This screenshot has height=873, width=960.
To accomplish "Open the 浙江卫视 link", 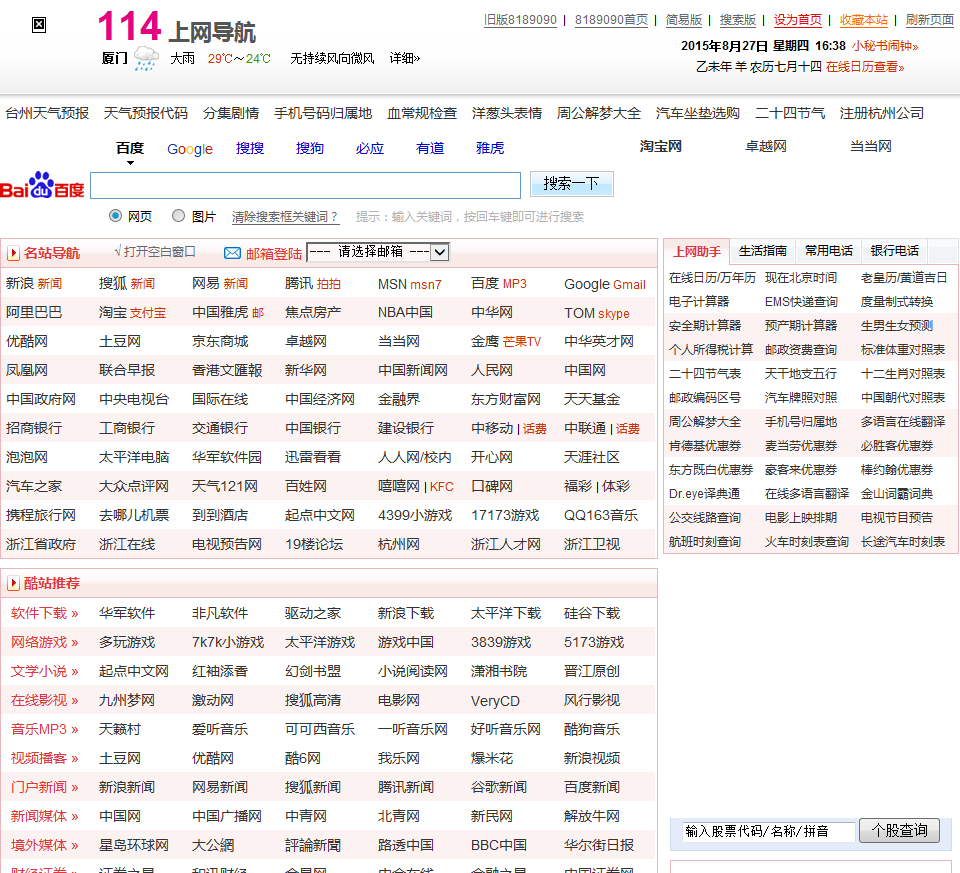I will click(592, 544).
